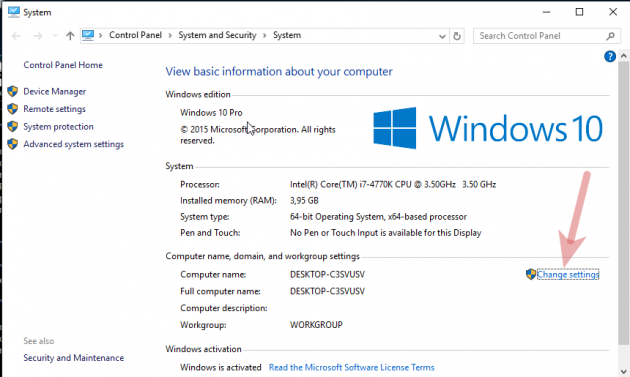Screen dimensions: 630x377
Task: Click Change settings link
Action: point(568,275)
